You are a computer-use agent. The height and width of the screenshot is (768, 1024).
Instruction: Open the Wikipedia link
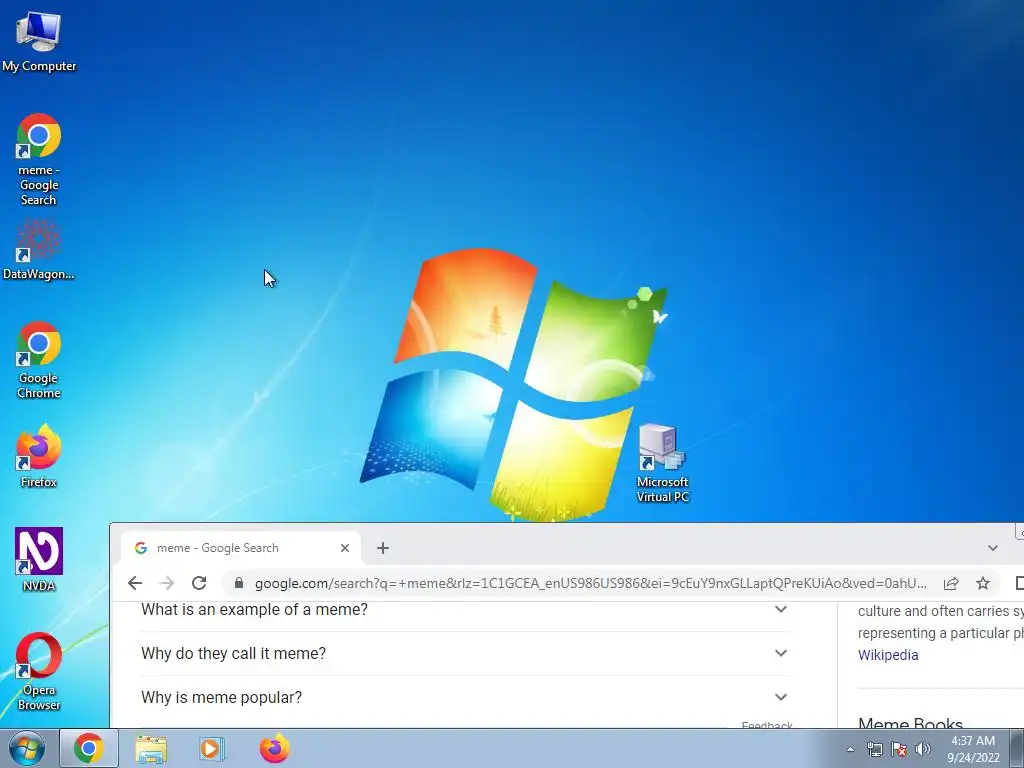pyautogui.click(x=888, y=655)
